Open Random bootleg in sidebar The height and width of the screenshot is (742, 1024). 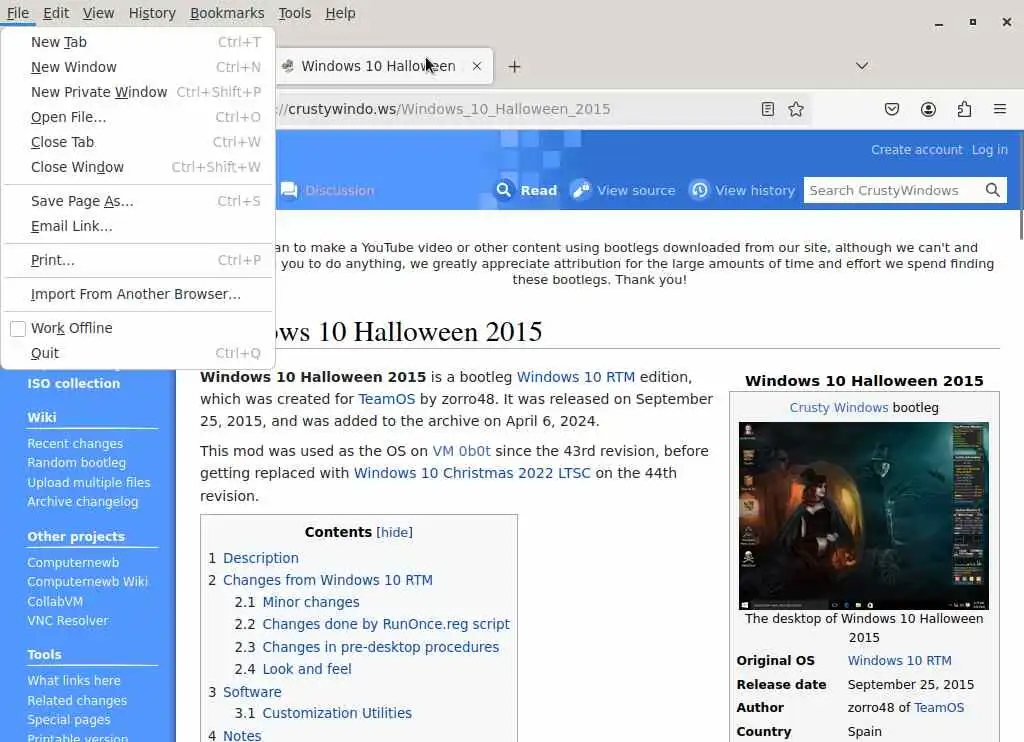coord(76,462)
